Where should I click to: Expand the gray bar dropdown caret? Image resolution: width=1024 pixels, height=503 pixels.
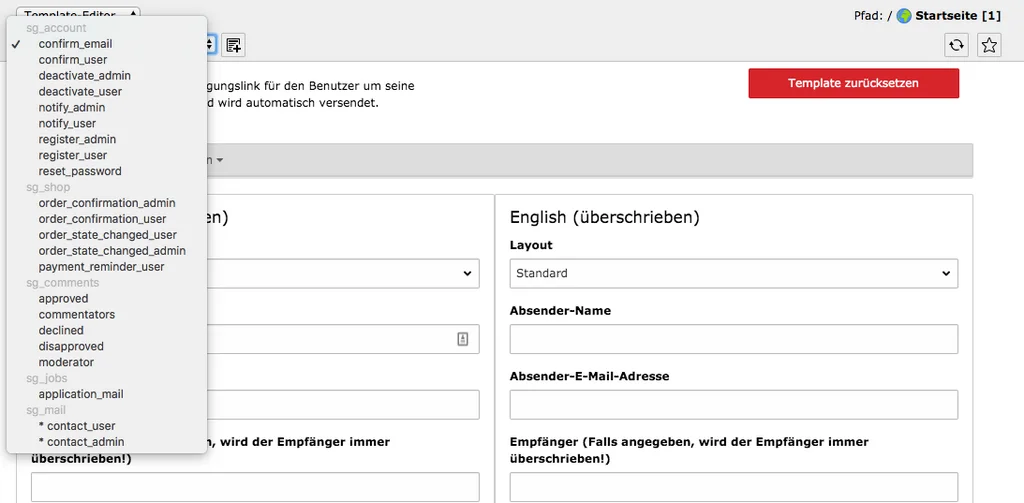[220, 160]
